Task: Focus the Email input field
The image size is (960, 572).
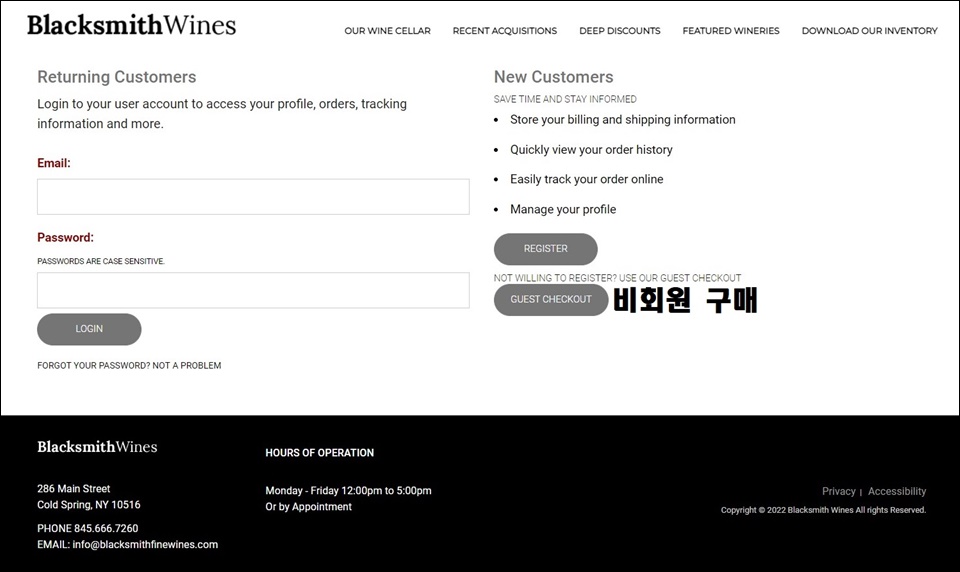Action: pyautogui.click(x=253, y=197)
